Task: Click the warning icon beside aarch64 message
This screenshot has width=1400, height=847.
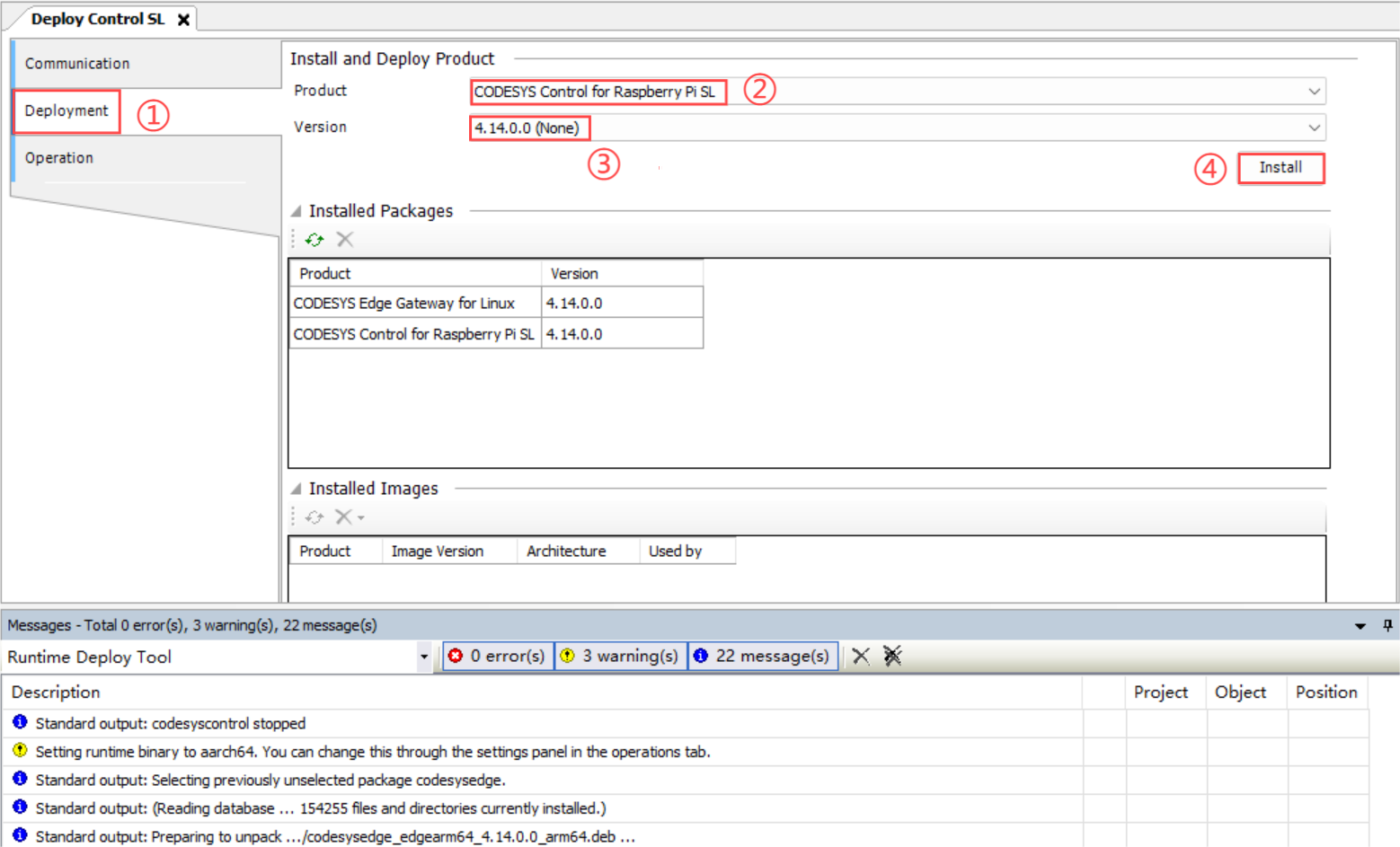Action: [x=20, y=751]
